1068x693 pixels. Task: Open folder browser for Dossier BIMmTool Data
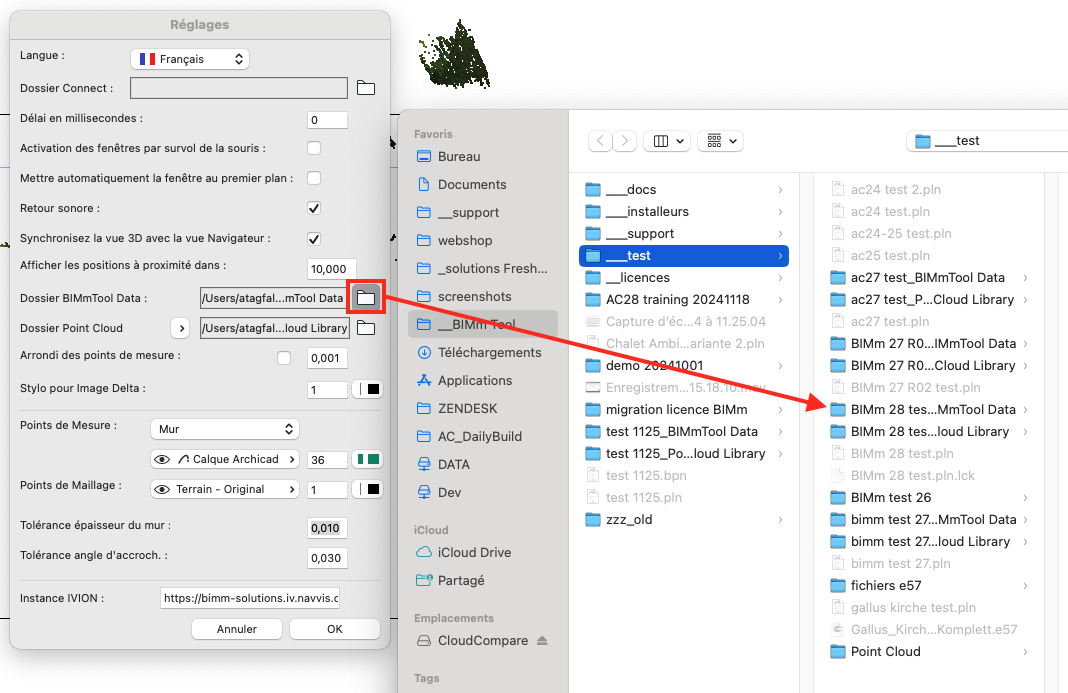(x=366, y=298)
